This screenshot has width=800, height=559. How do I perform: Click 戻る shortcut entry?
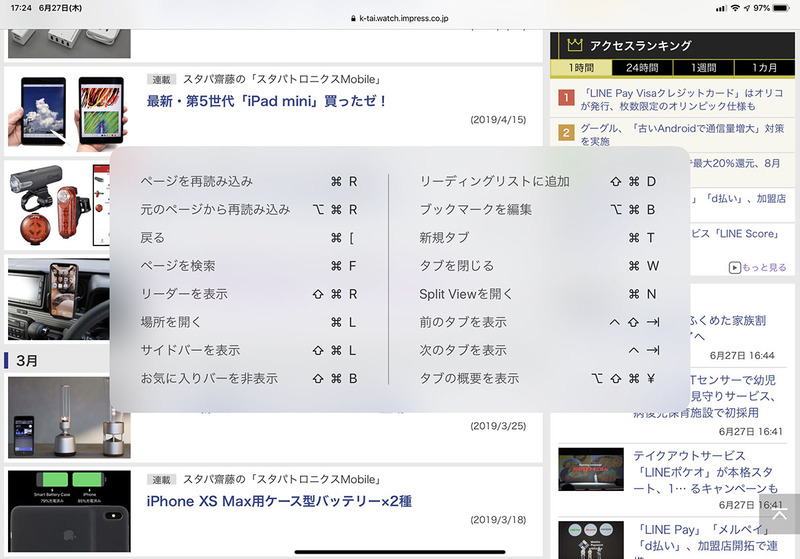[249, 238]
